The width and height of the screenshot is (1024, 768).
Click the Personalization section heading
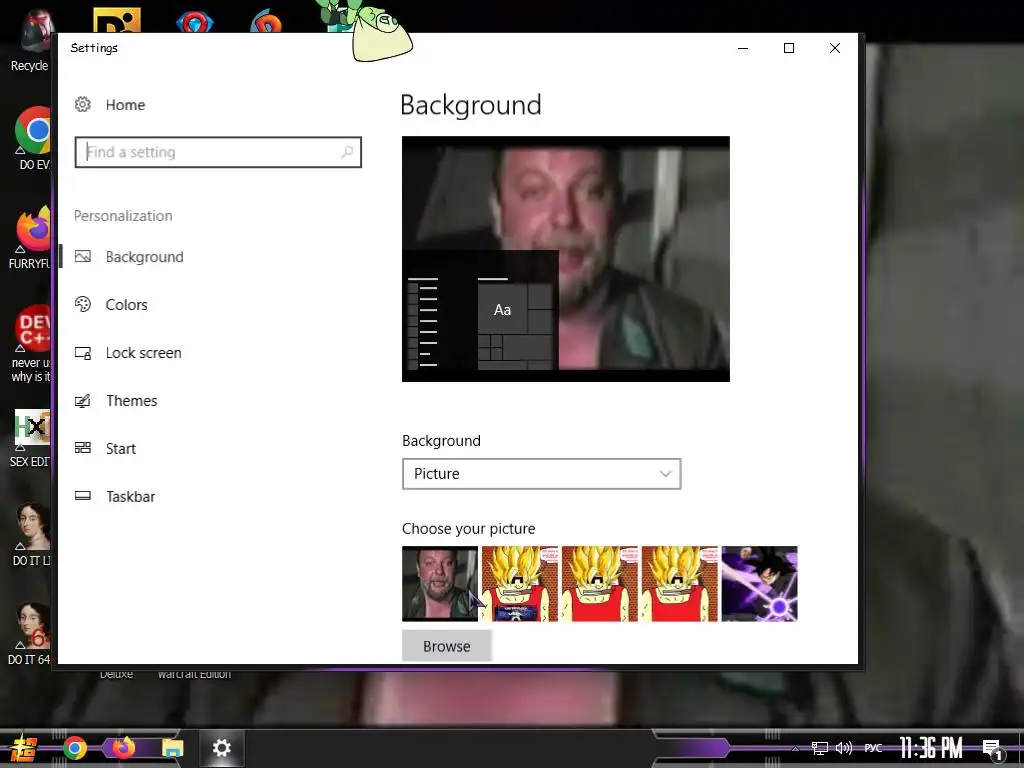[x=123, y=216]
